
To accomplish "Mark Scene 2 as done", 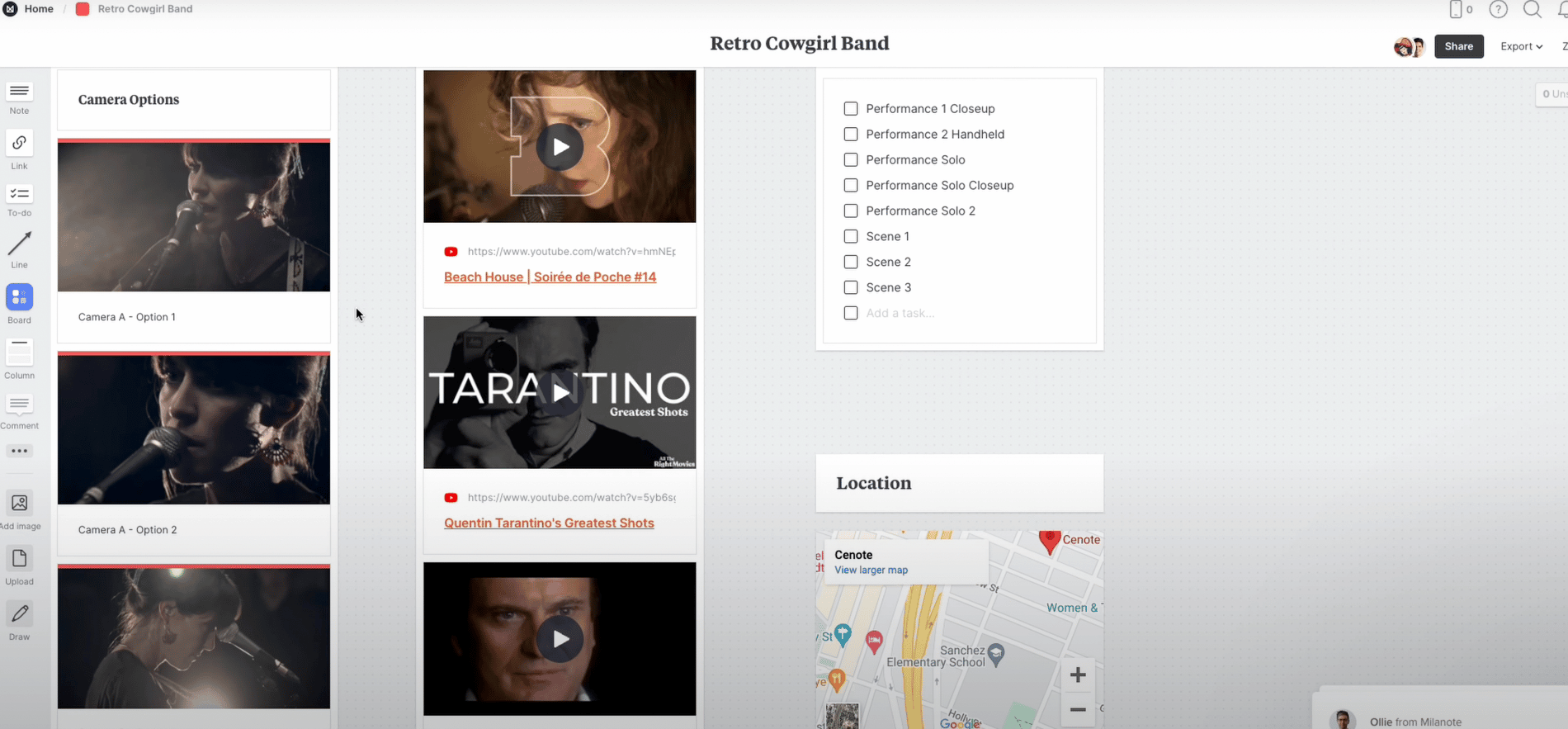I will (851, 263).
